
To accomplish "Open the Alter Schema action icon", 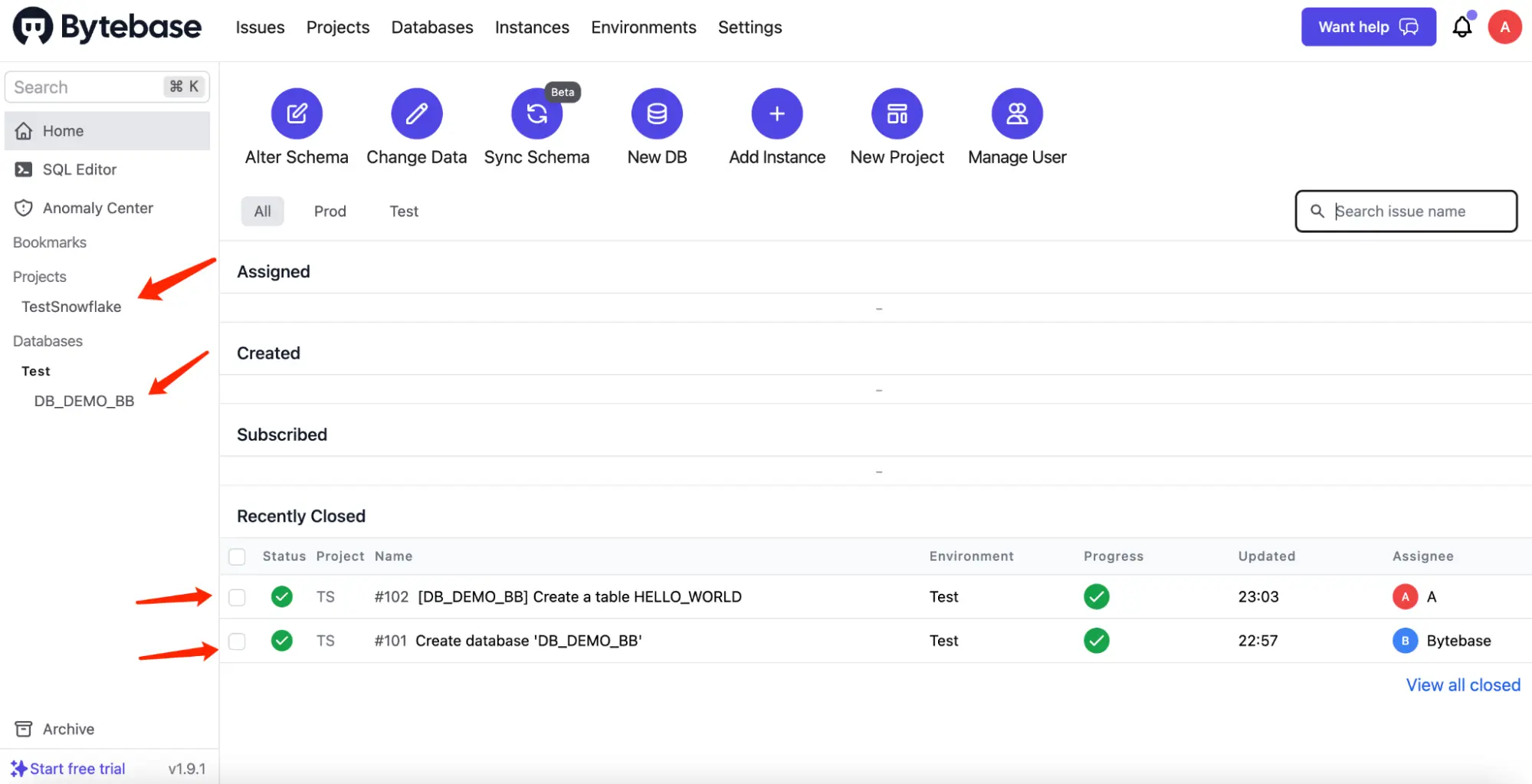I will (297, 113).
